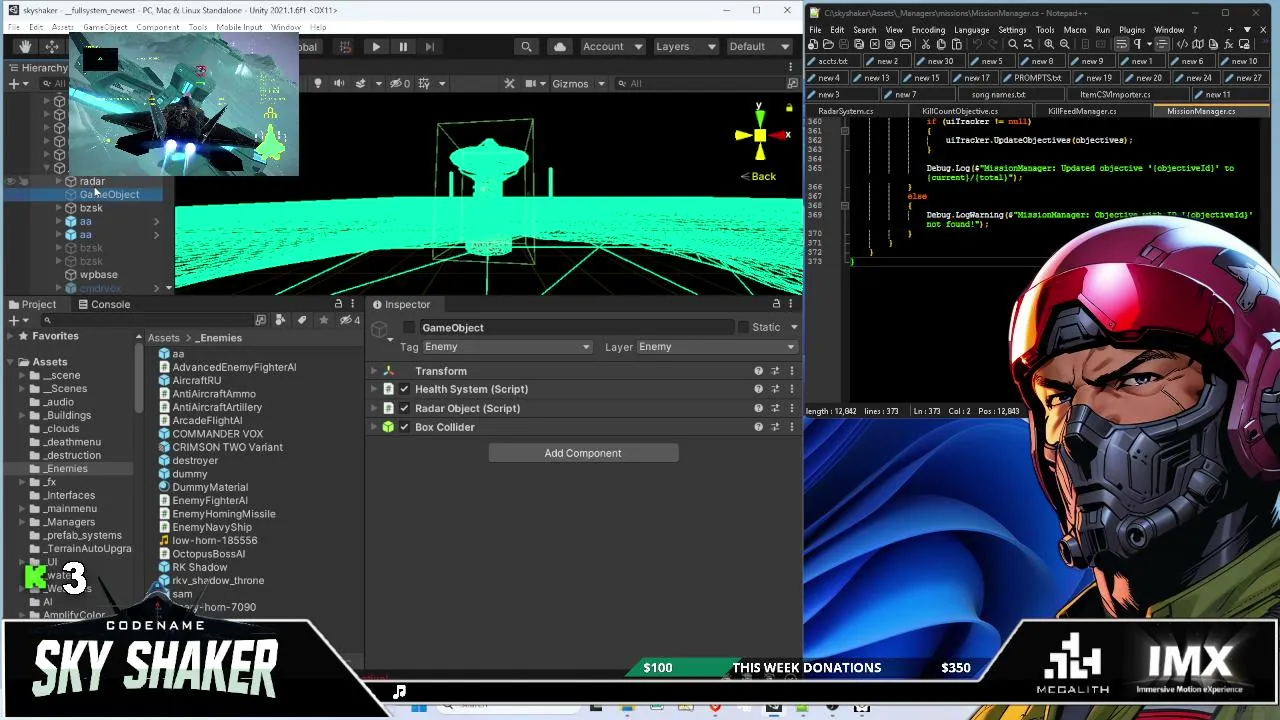Viewport: 1280px width, 720px height.
Task: Open the Layers dropdown in Unity toolbar
Action: tap(684, 46)
